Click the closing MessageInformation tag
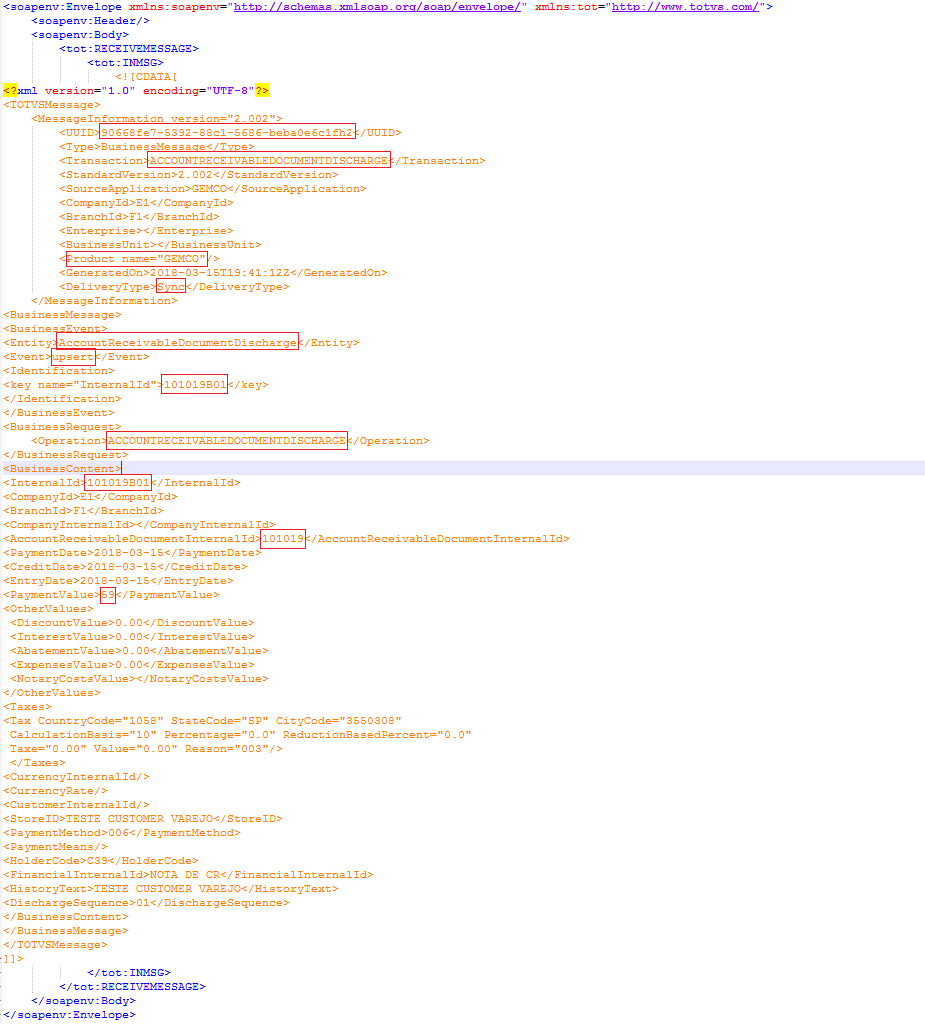The width and height of the screenshot is (925, 1024). pyautogui.click(x=104, y=301)
